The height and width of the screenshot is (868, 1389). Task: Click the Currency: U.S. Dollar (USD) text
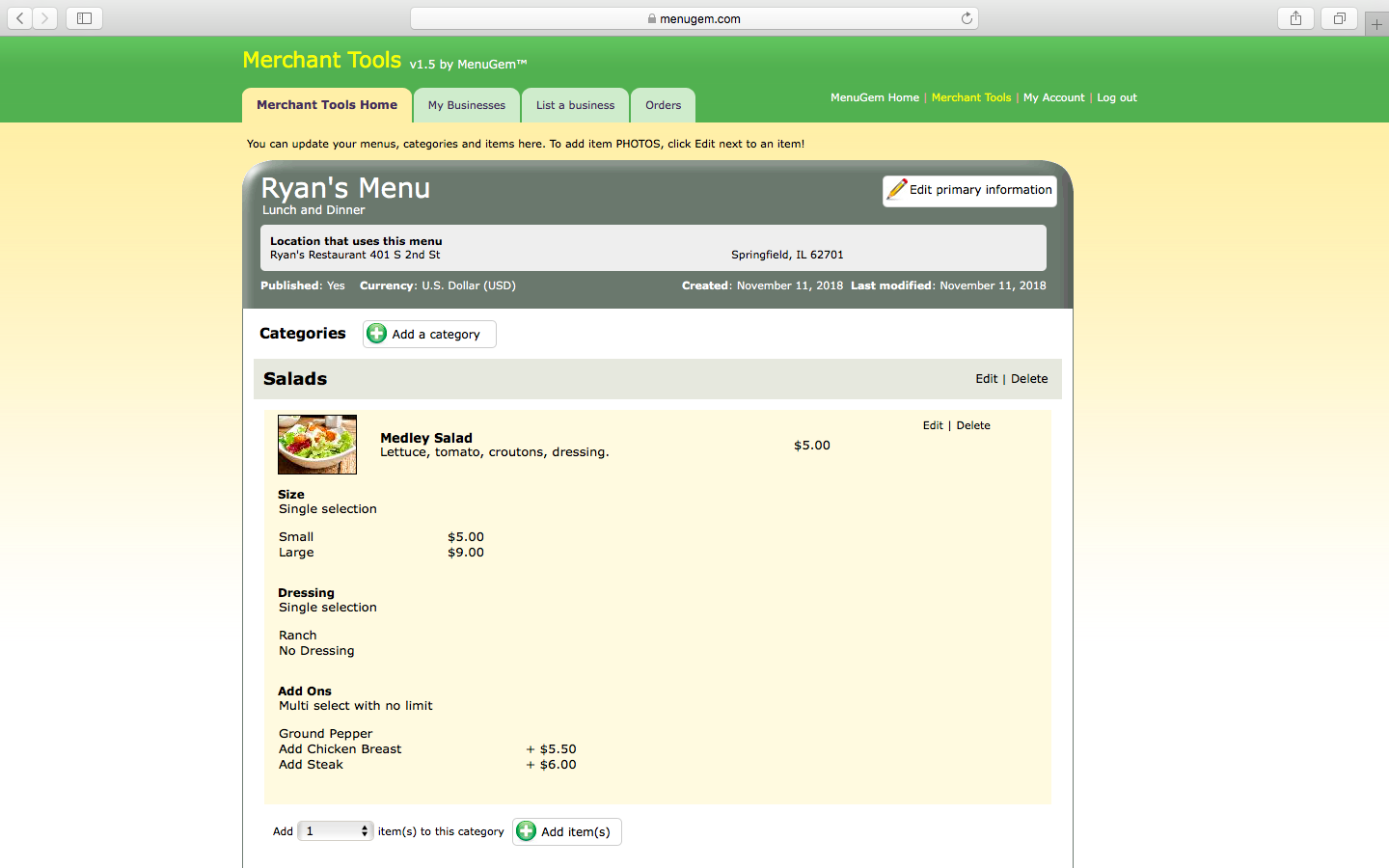pyautogui.click(x=438, y=286)
